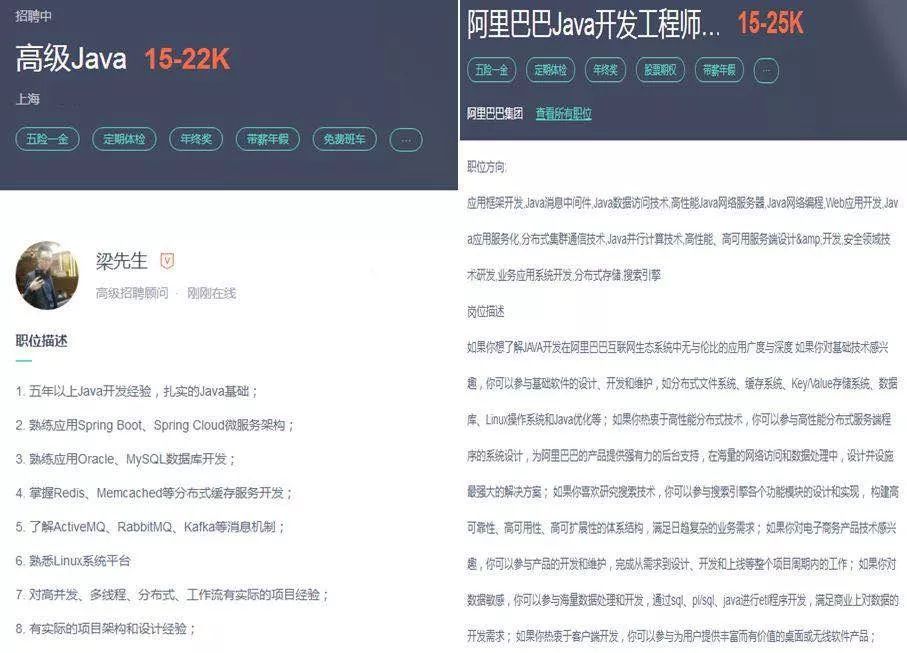Viewport: 907px width, 653px height.
Task: Click requirement 7 about 高并发、多线程
Action: [x=172, y=595]
